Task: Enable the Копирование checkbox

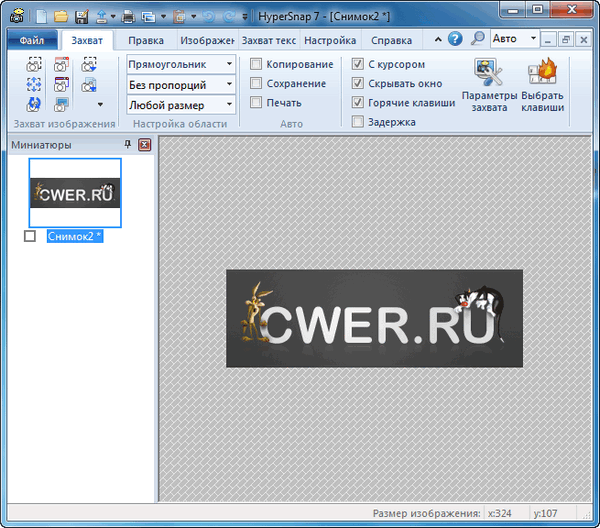Action: tap(257, 65)
